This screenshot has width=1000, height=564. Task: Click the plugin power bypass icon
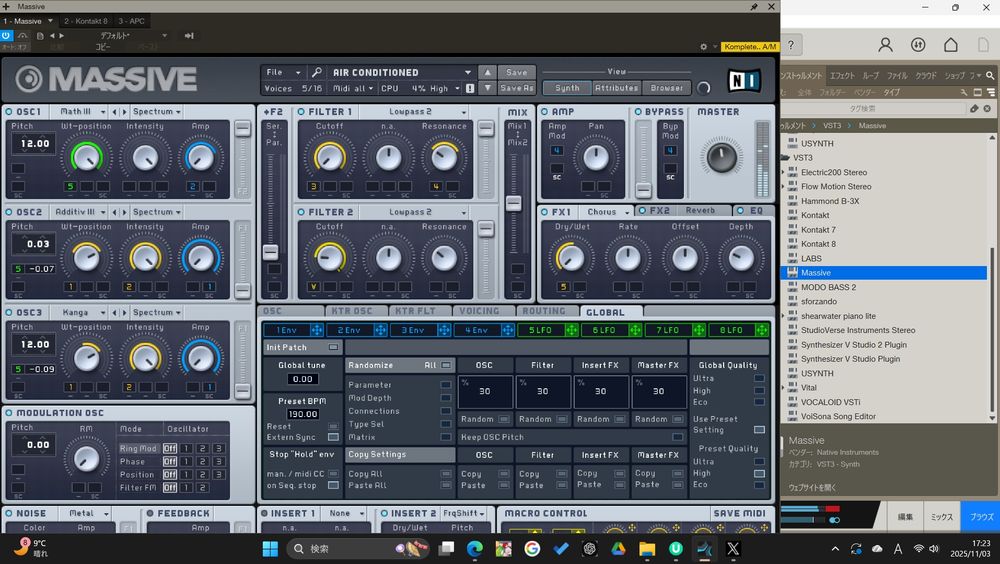coord(7,36)
